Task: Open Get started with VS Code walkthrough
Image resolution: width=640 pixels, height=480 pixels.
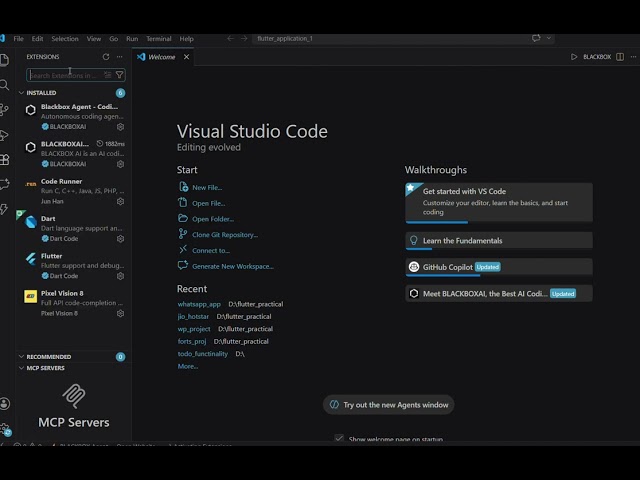Action: [499, 203]
